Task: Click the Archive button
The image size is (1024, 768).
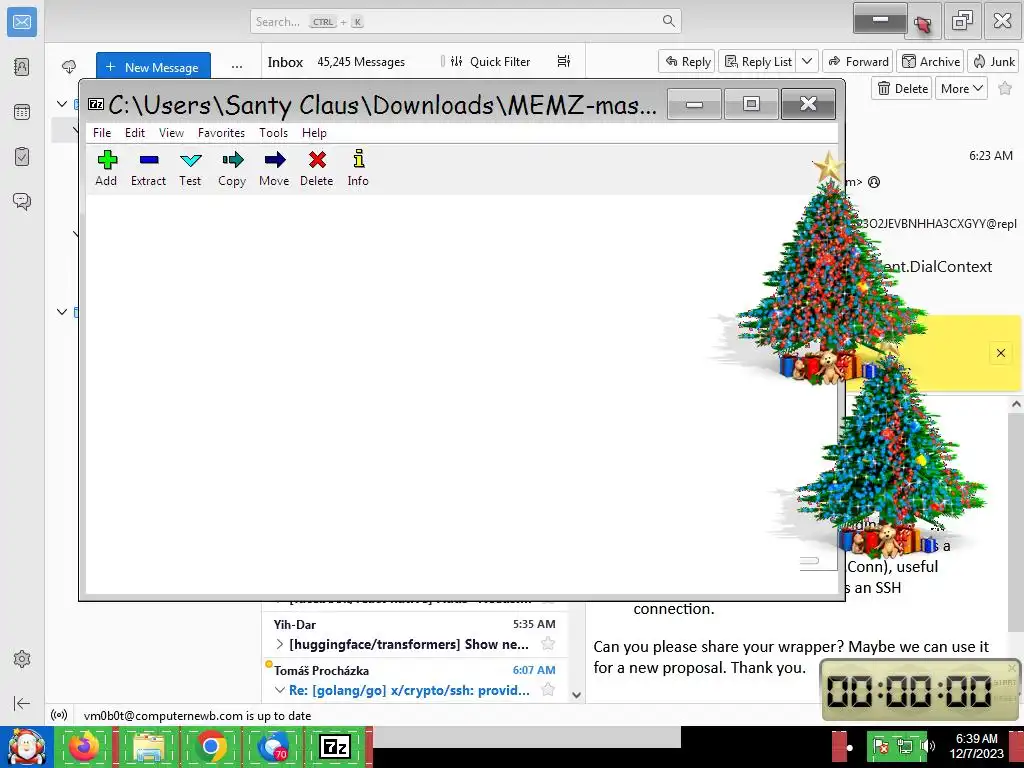Action: [931, 61]
